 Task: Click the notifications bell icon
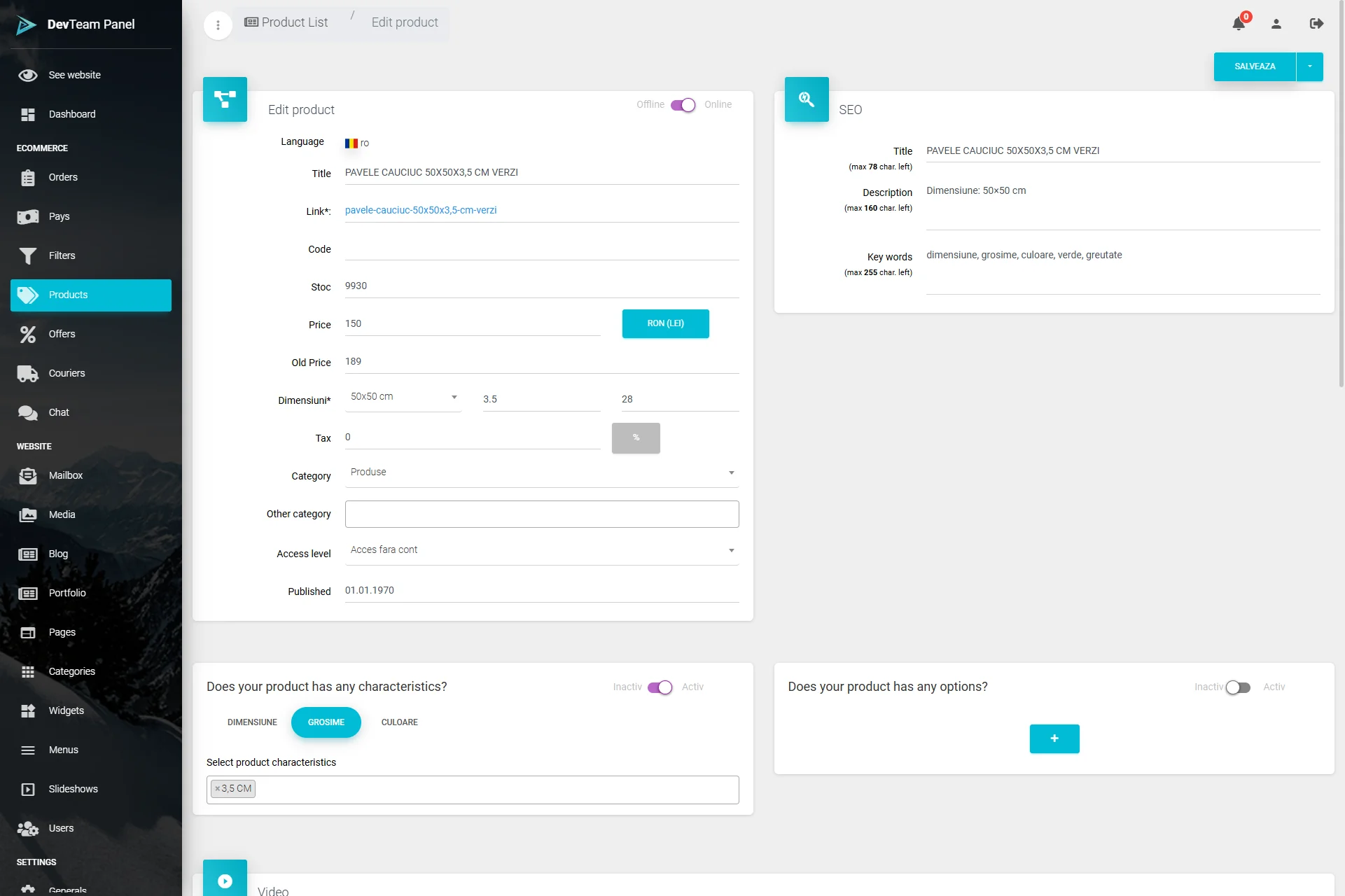pos(1239,24)
